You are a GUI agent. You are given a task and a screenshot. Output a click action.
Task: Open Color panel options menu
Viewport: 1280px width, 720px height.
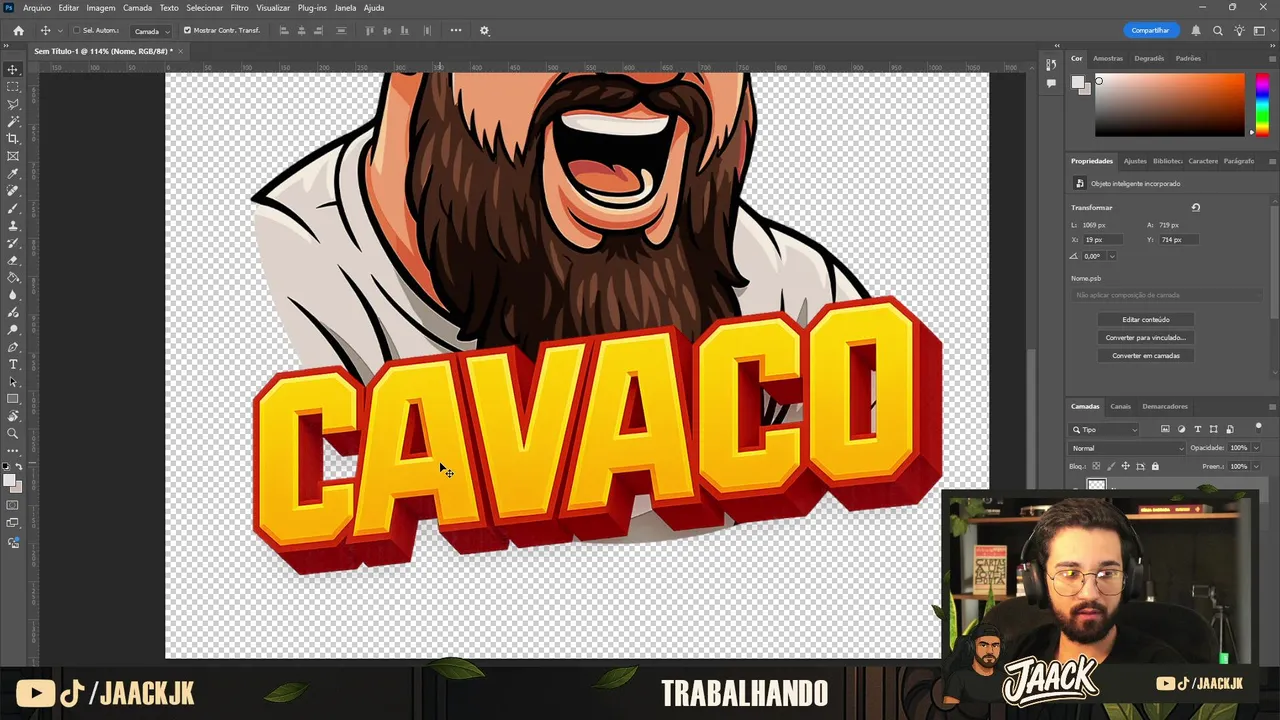pos(1272,58)
